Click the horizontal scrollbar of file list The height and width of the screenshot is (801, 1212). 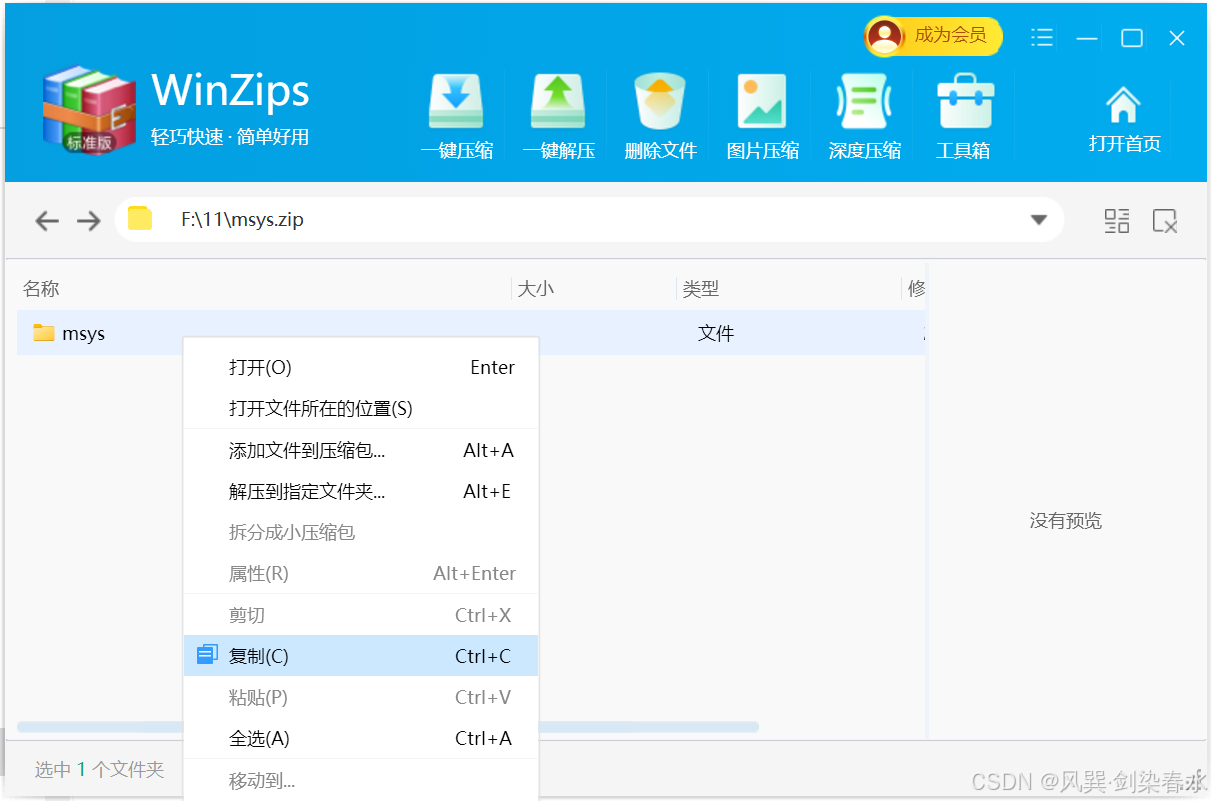point(388,727)
